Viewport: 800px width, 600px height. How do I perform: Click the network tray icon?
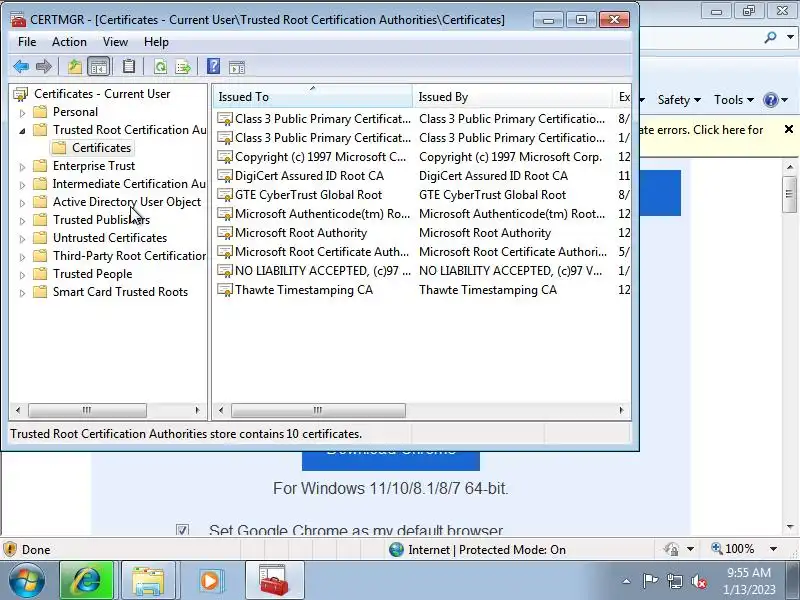pyautogui.click(x=675, y=581)
